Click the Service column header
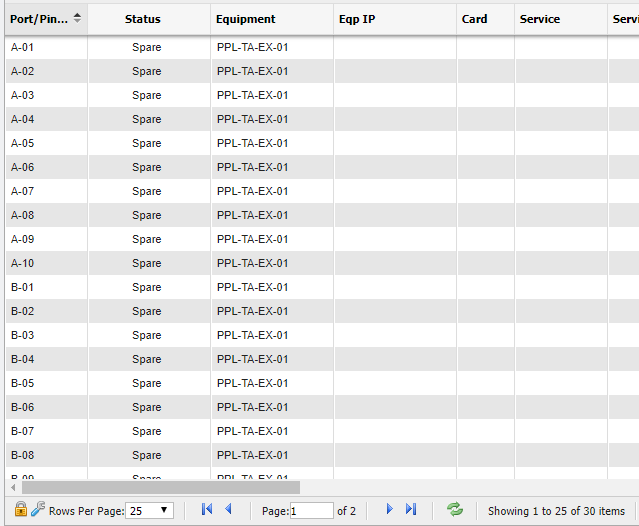Viewport: 639px width, 526px height. pos(540,19)
